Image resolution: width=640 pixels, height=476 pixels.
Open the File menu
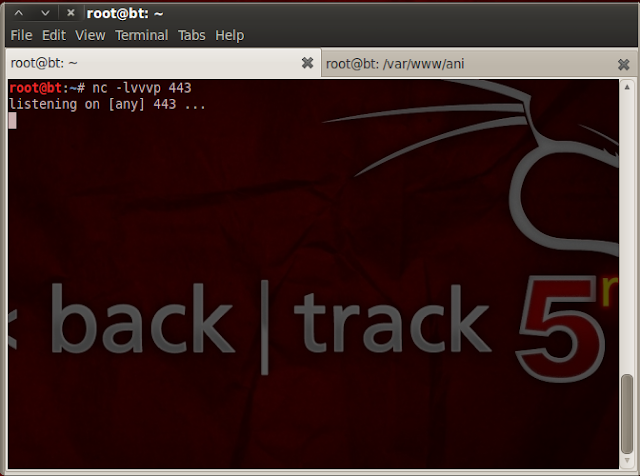21,36
